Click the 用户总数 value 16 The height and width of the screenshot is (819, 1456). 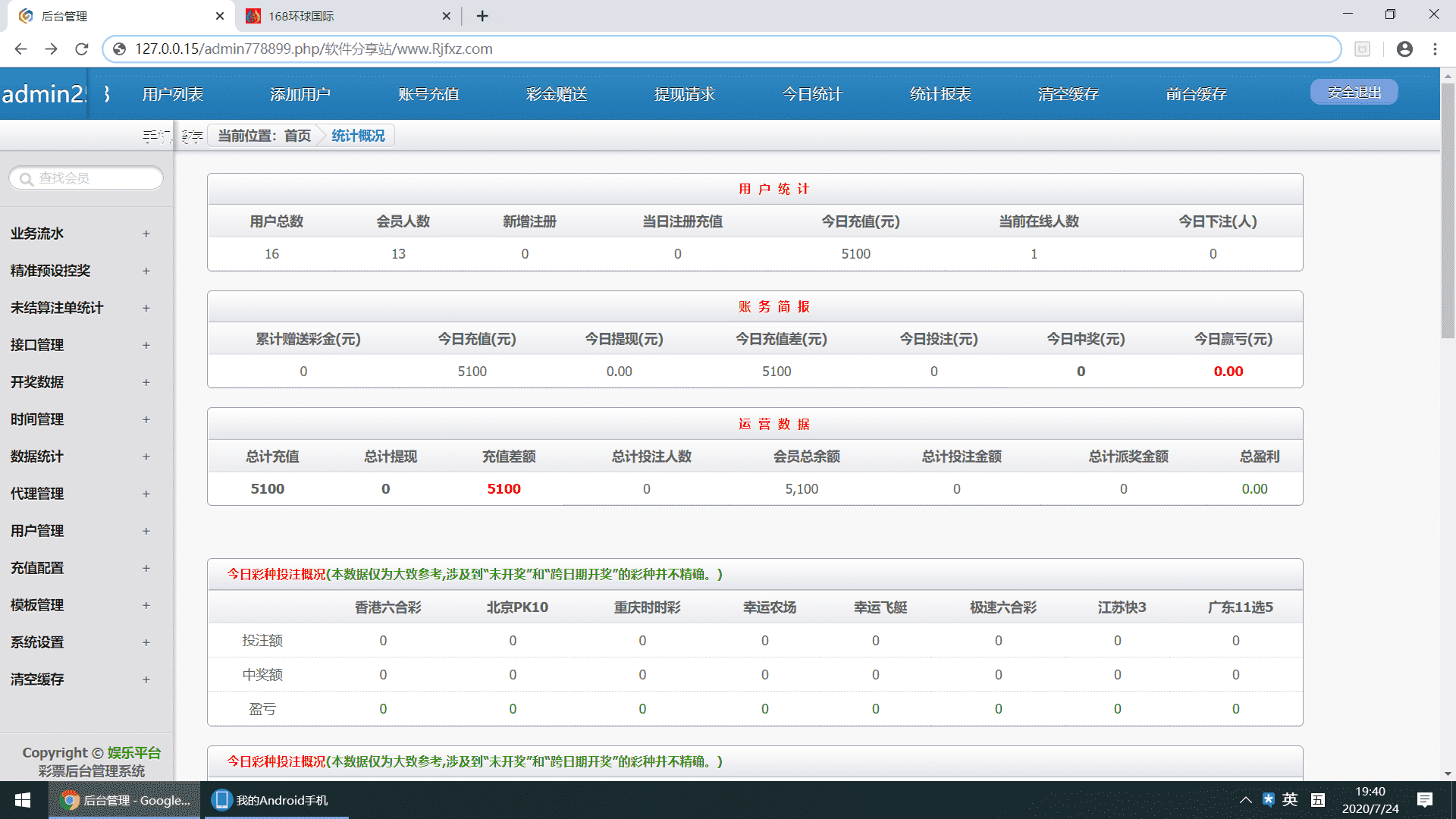point(271,254)
